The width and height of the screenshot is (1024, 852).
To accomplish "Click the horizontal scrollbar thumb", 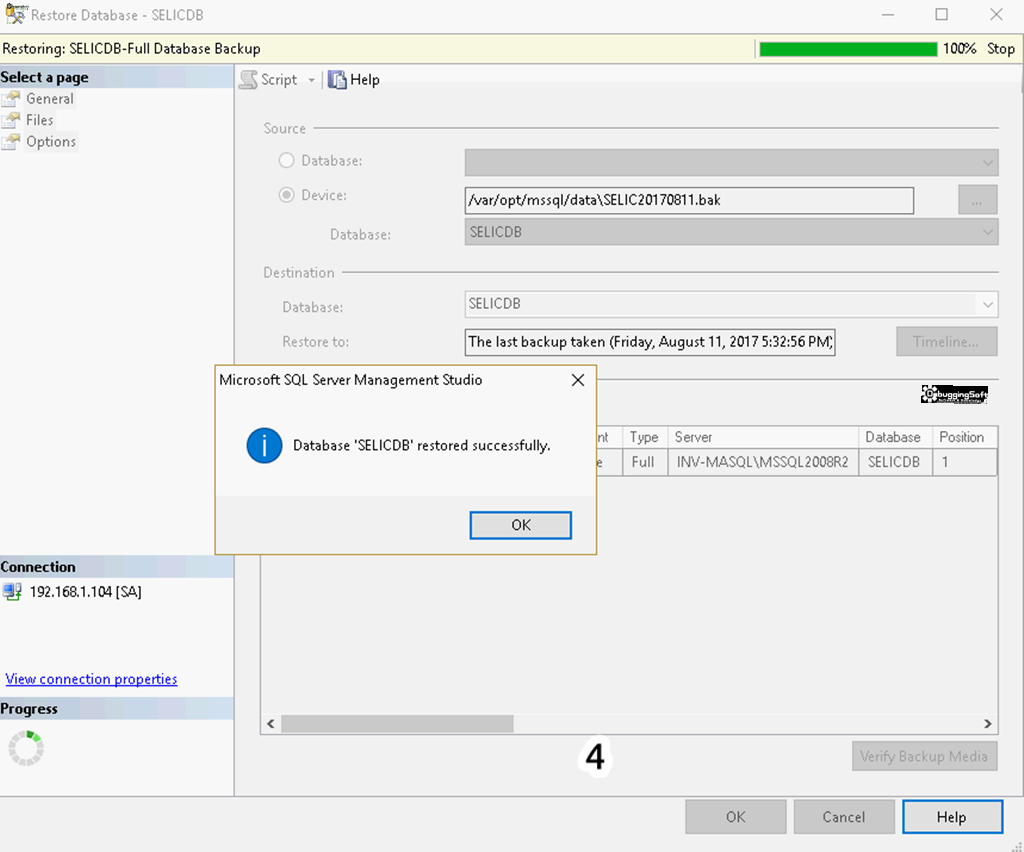I will coord(397,723).
